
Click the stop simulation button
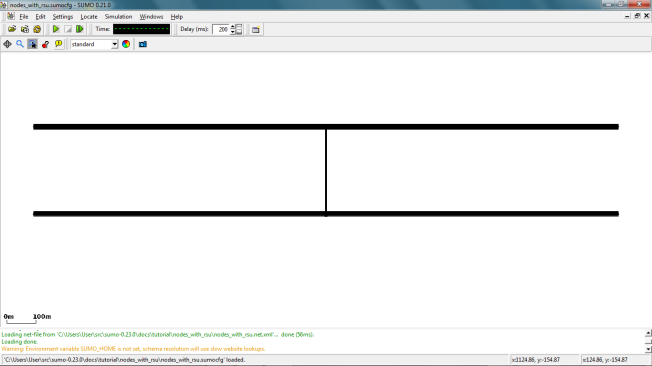tap(68, 29)
